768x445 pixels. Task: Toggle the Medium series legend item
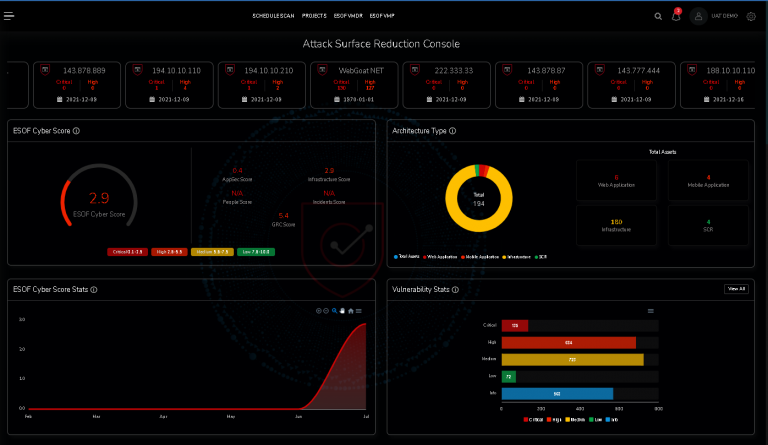[x=575, y=420]
